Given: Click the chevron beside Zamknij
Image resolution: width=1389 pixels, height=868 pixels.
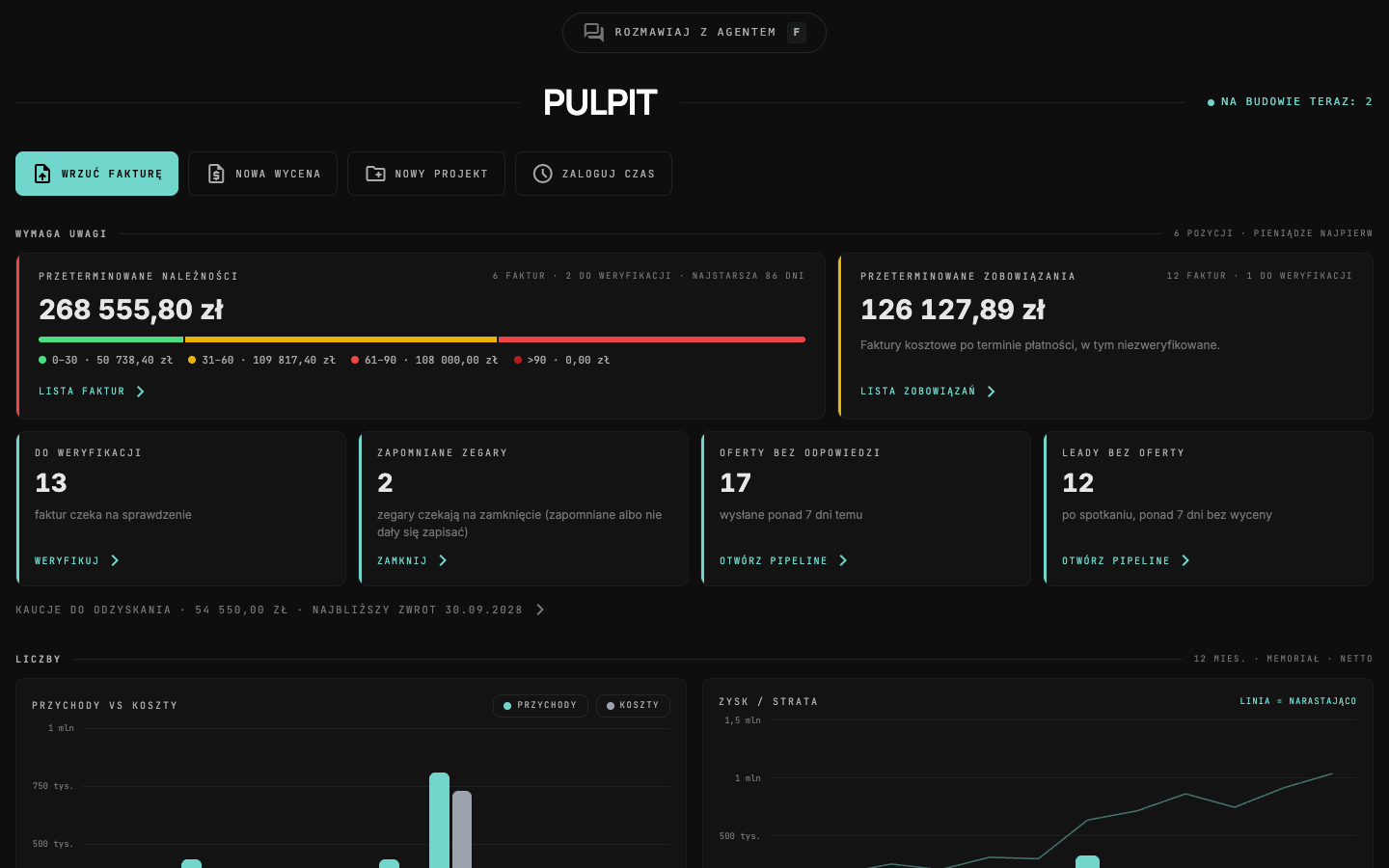Looking at the screenshot, I should (x=443, y=560).
